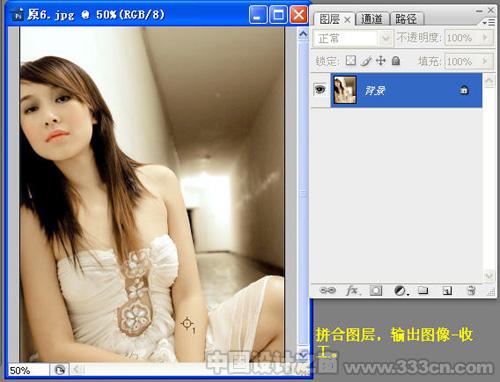Viewport: 500px width, 382px height.
Task: Select the 背景 layer thumbnail
Action: pyautogui.click(x=345, y=90)
